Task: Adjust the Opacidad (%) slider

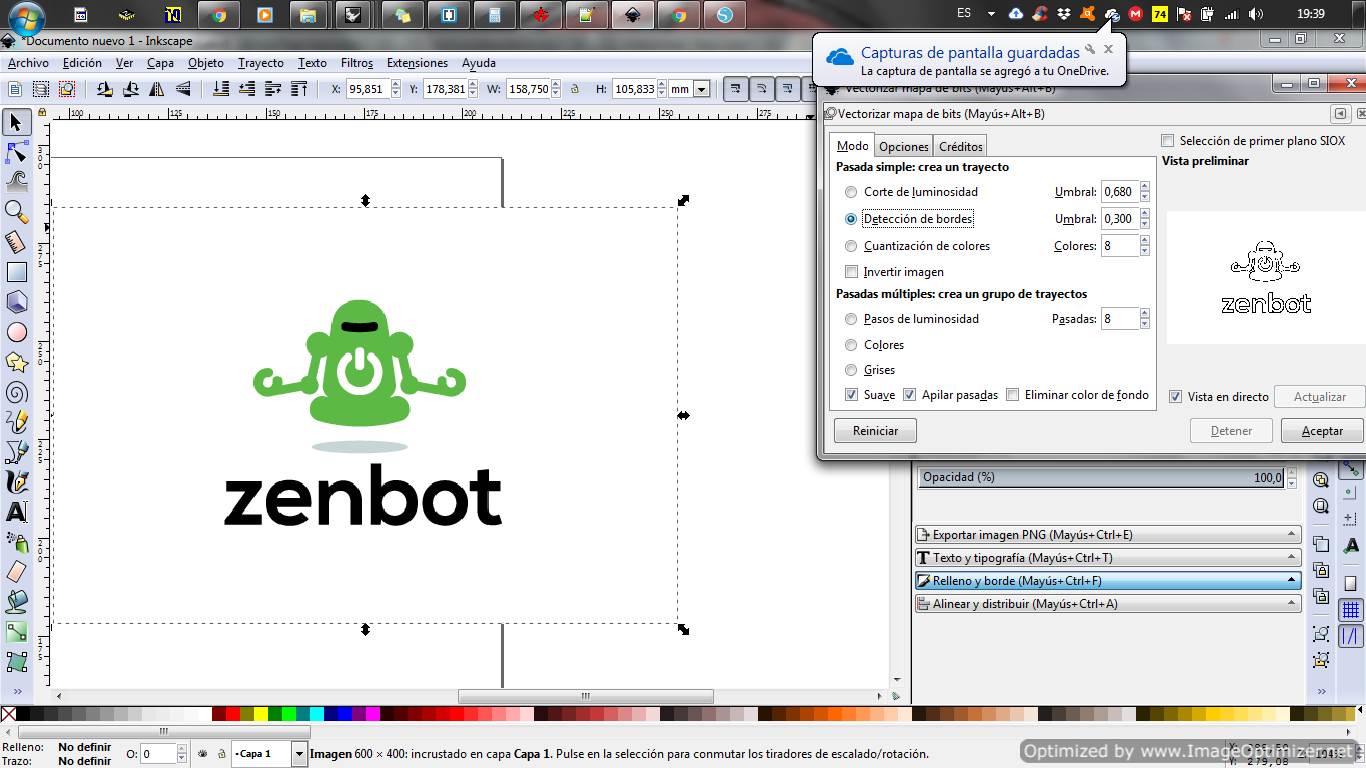Action: click(x=1101, y=478)
